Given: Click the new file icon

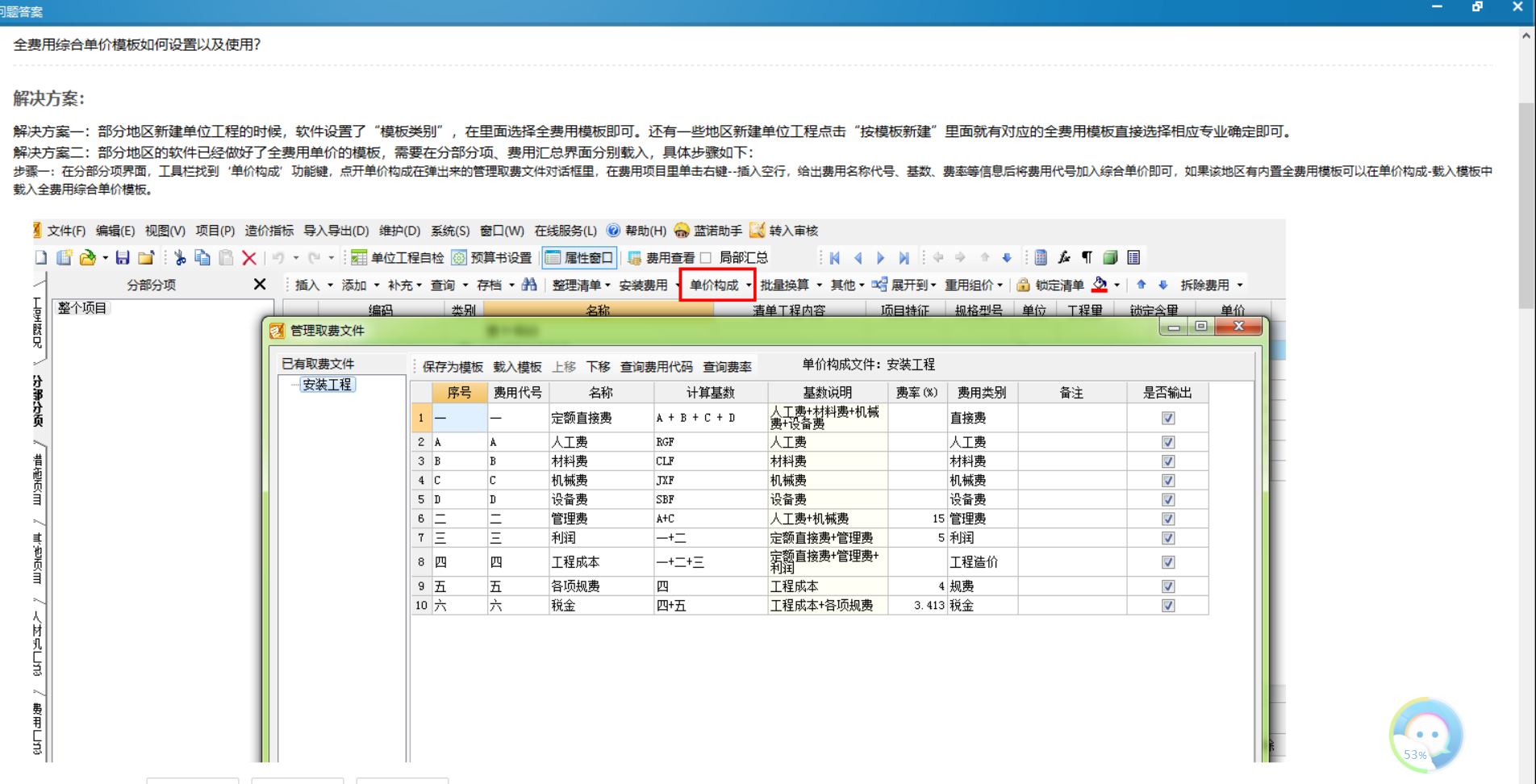Looking at the screenshot, I should [x=41, y=257].
